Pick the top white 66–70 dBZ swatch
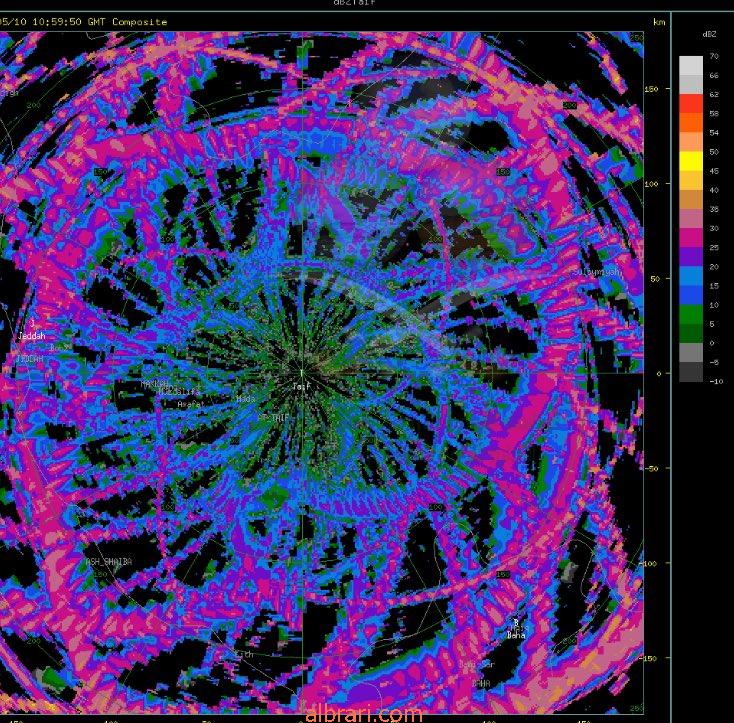The image size is (734, 723). 691,66
